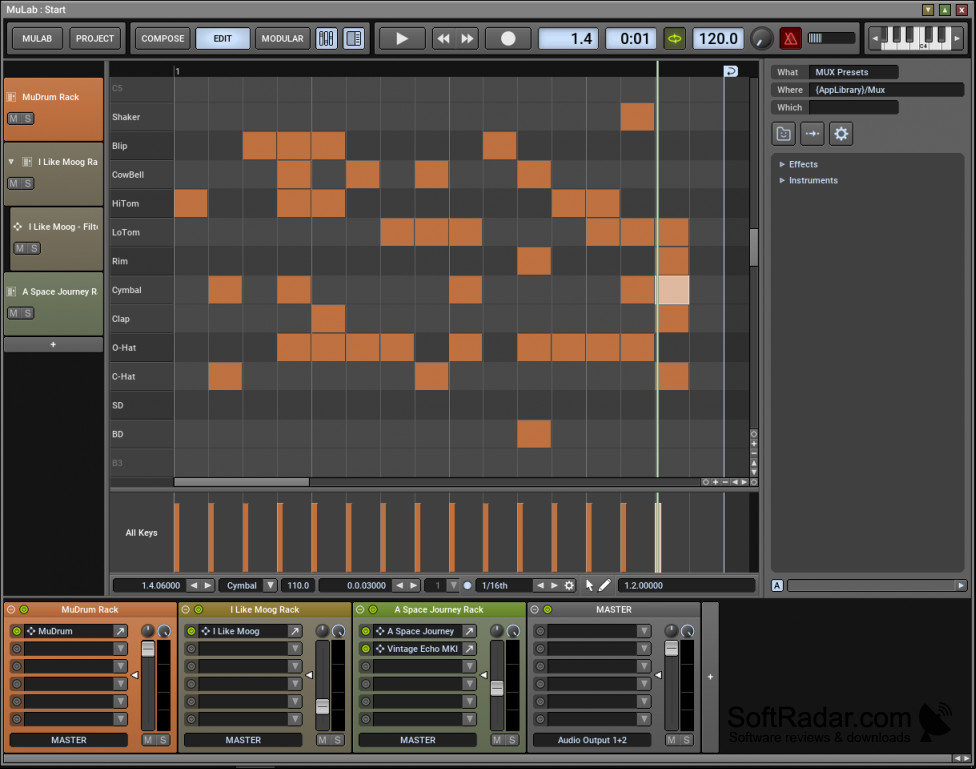This screenshot has width=976, height=769.
Task: Open the PROJECT menu
Action: pyautogui.click(x=95, y=39)
